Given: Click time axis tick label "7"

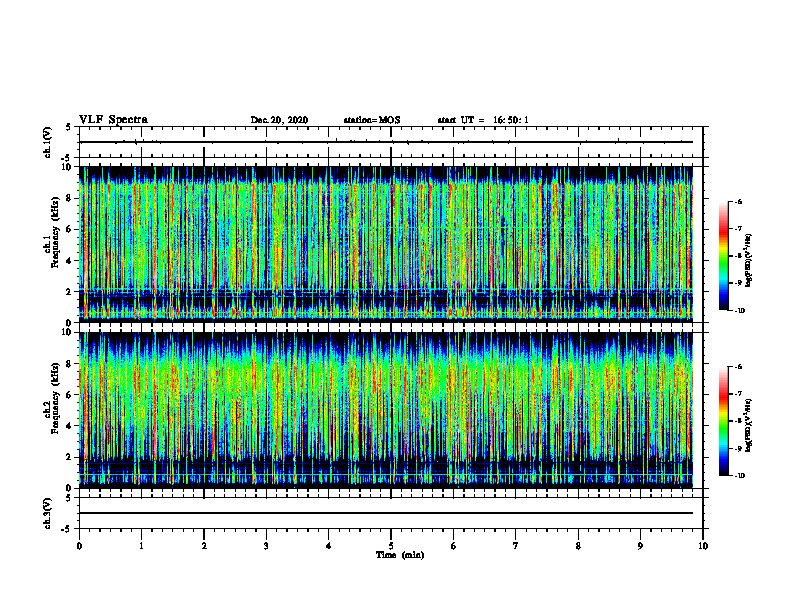Looking at the screenshot, I should click(516, 546).
